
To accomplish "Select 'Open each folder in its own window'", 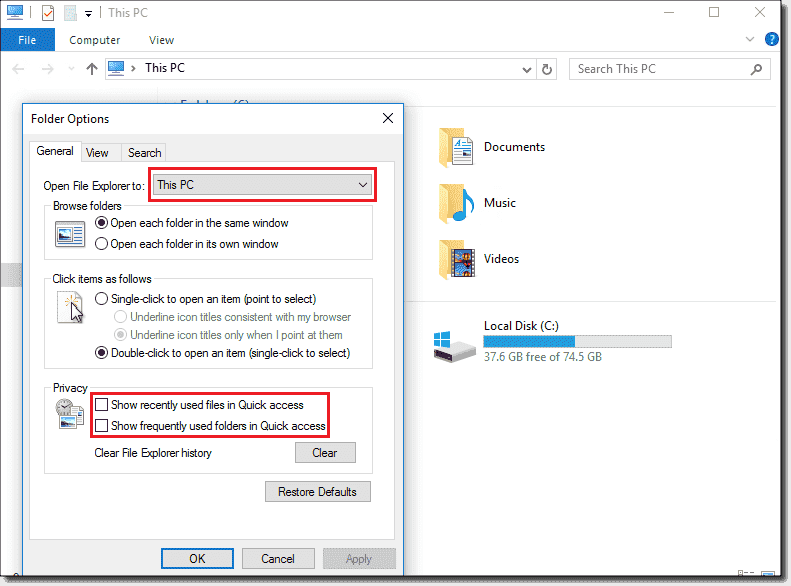I will [187, 244].
